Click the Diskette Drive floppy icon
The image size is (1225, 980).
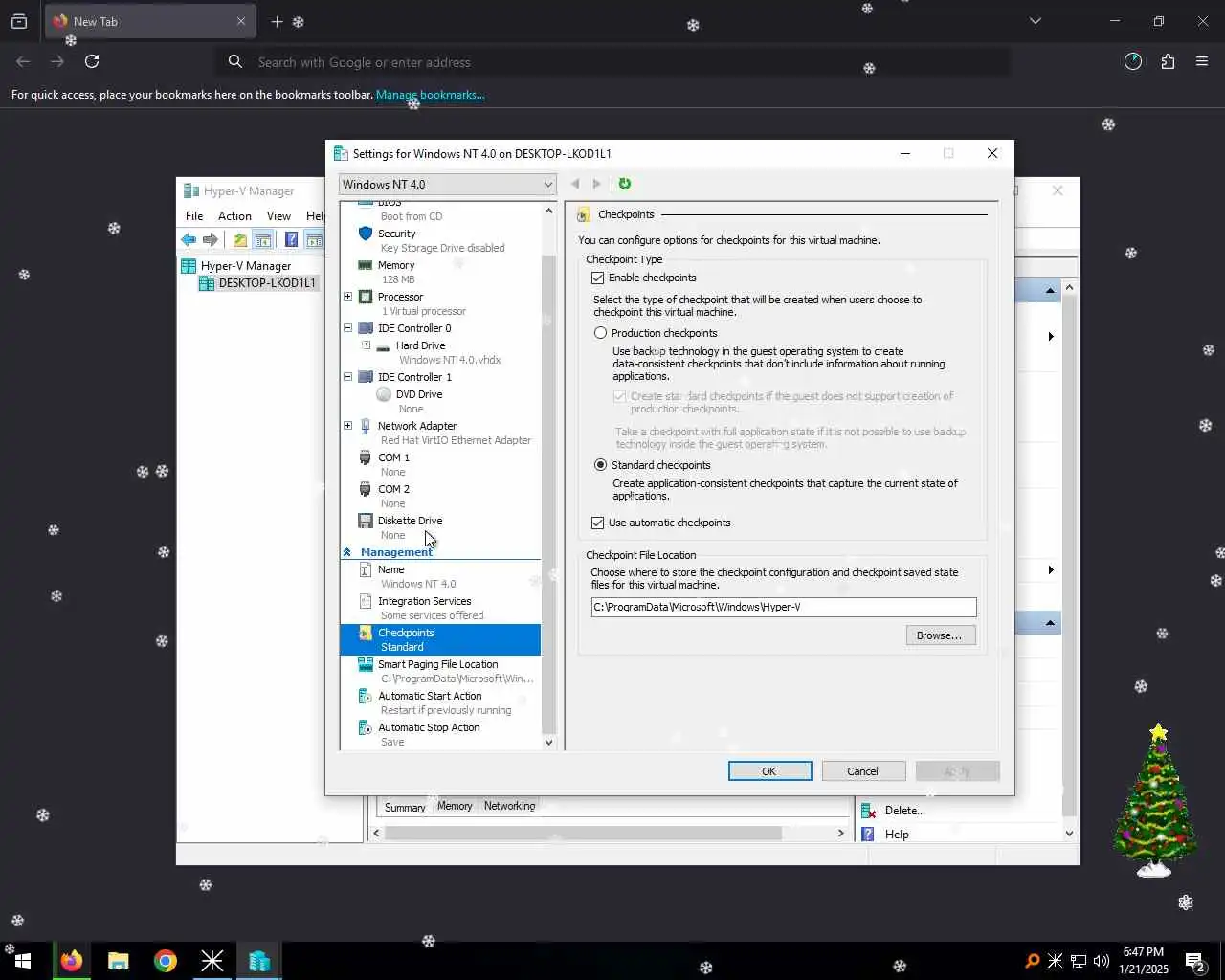(365, 521)
